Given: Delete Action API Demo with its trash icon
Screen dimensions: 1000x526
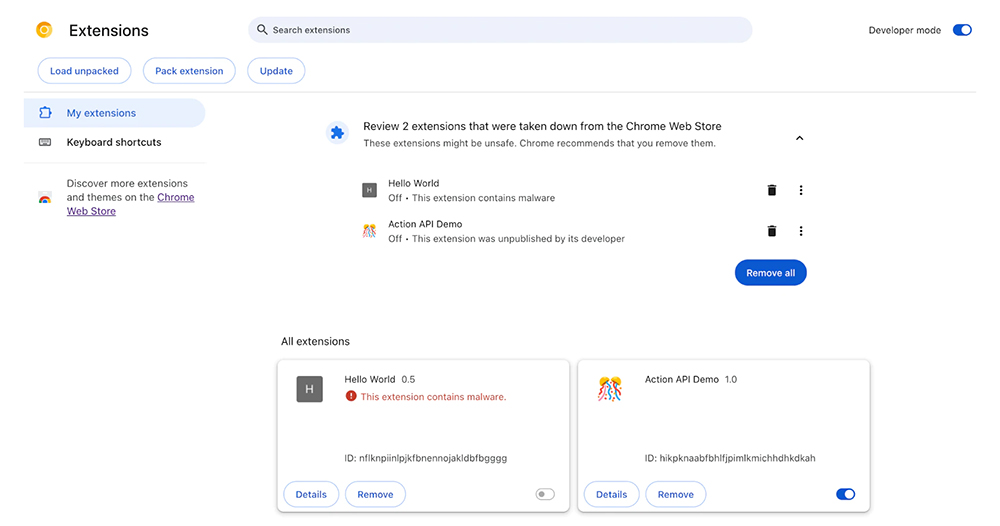Looking at the screenshot, I should (772, 231).
